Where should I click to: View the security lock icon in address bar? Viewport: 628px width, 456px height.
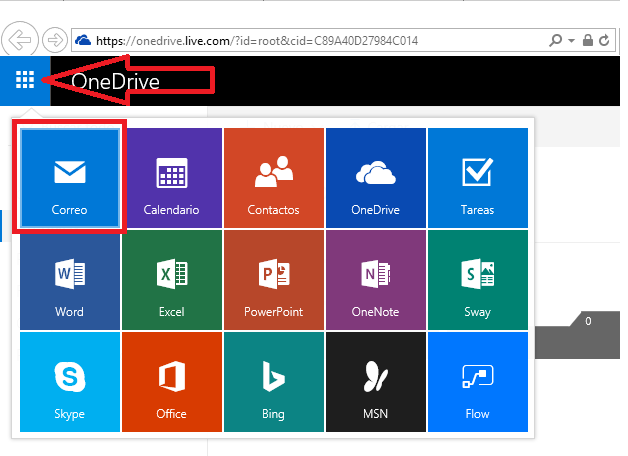tap(588, 40)
